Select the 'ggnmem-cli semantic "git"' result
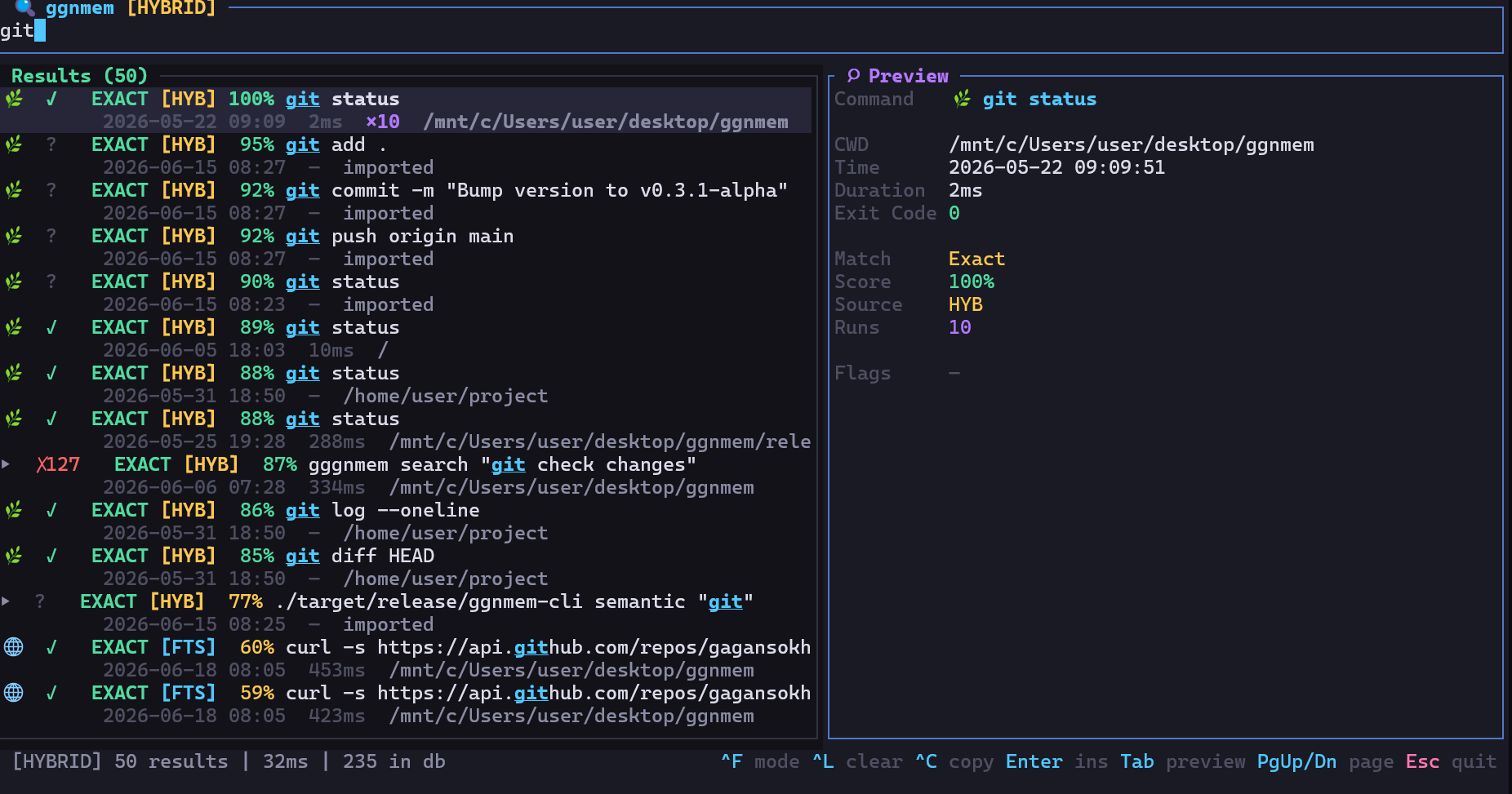 (406, 613)
